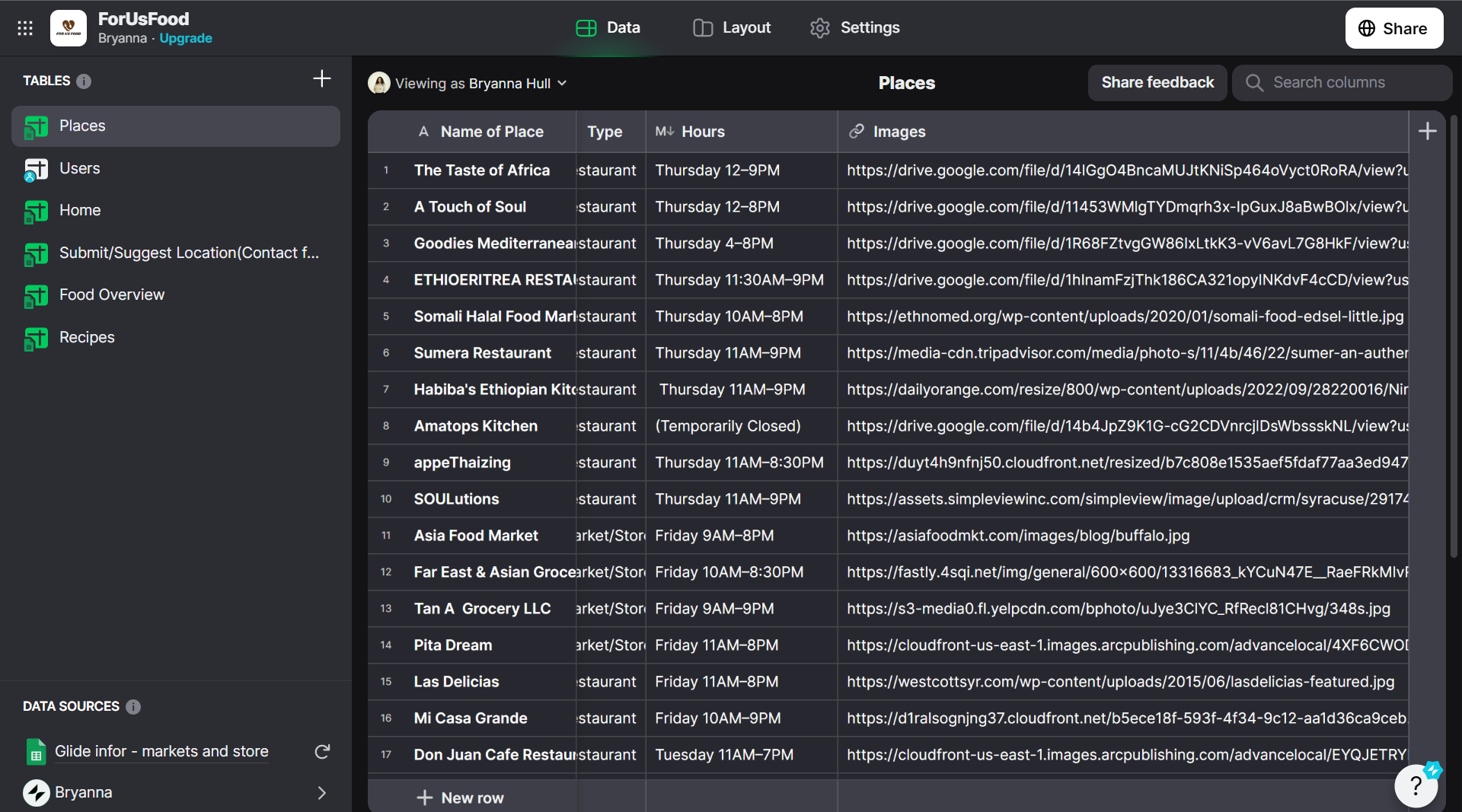The height and width of the screenshot is (812, 1462).
Task: Click the Share button
Action: pos(1394,28)
